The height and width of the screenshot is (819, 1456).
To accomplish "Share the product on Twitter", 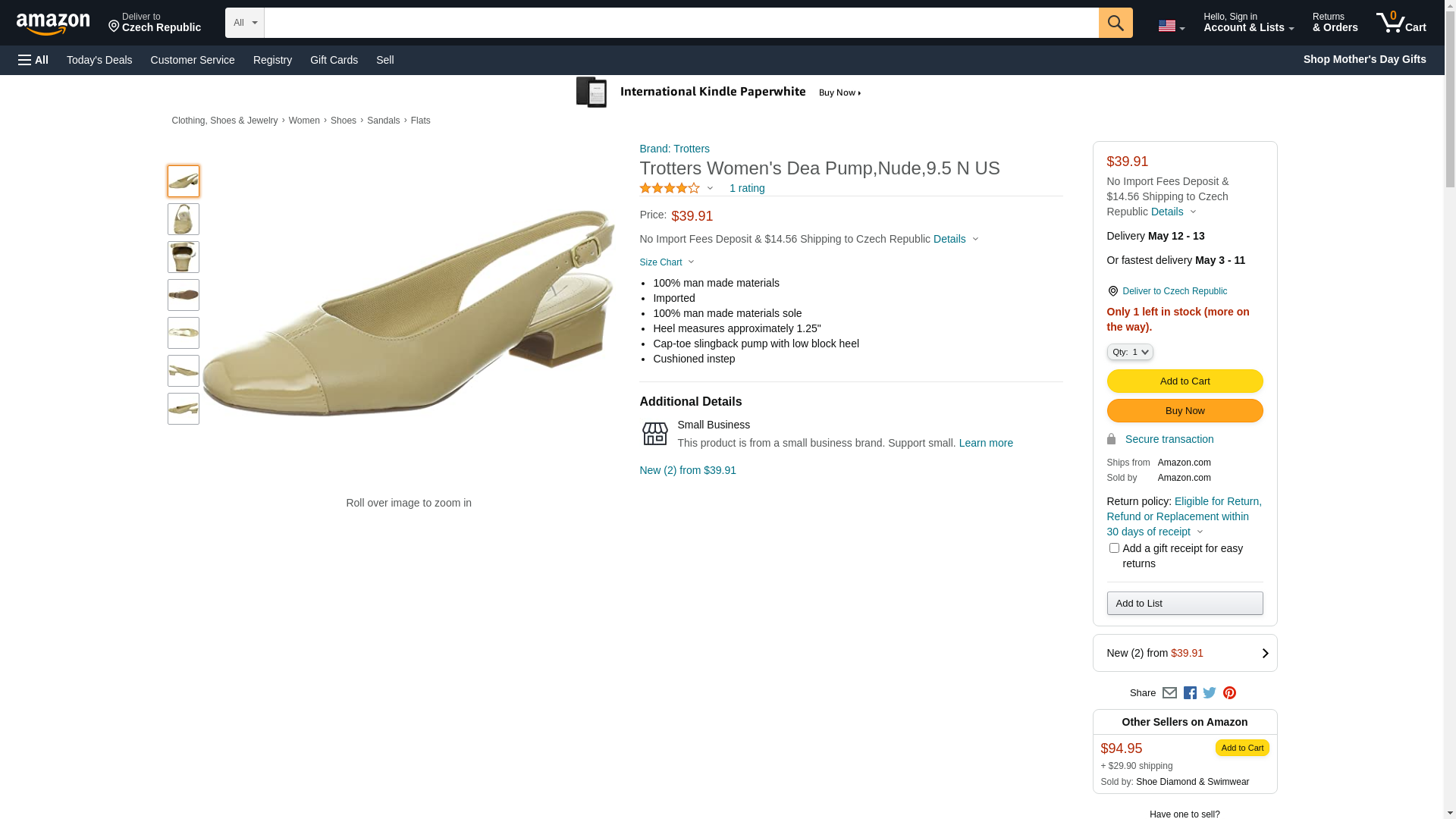I will pyautogui.click(x=1210, y=693).
